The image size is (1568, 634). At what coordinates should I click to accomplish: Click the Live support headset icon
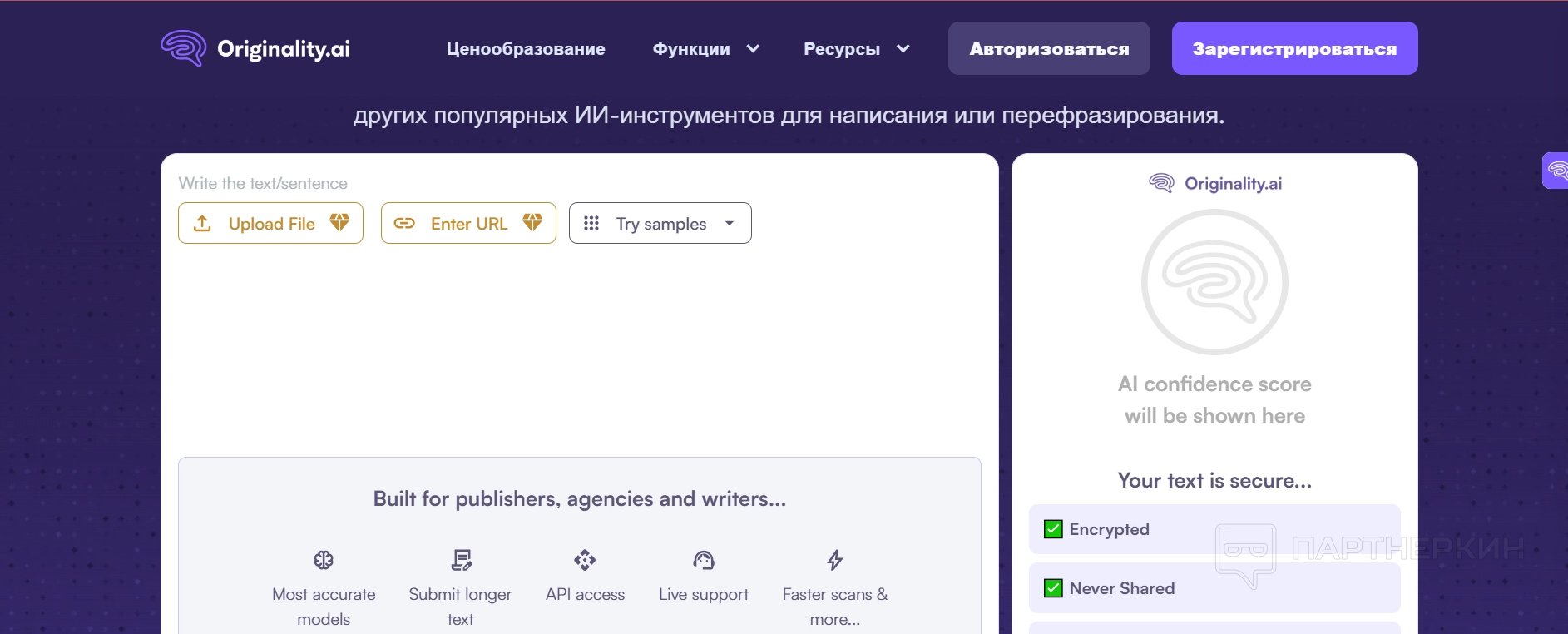click(x=704, y=560)
